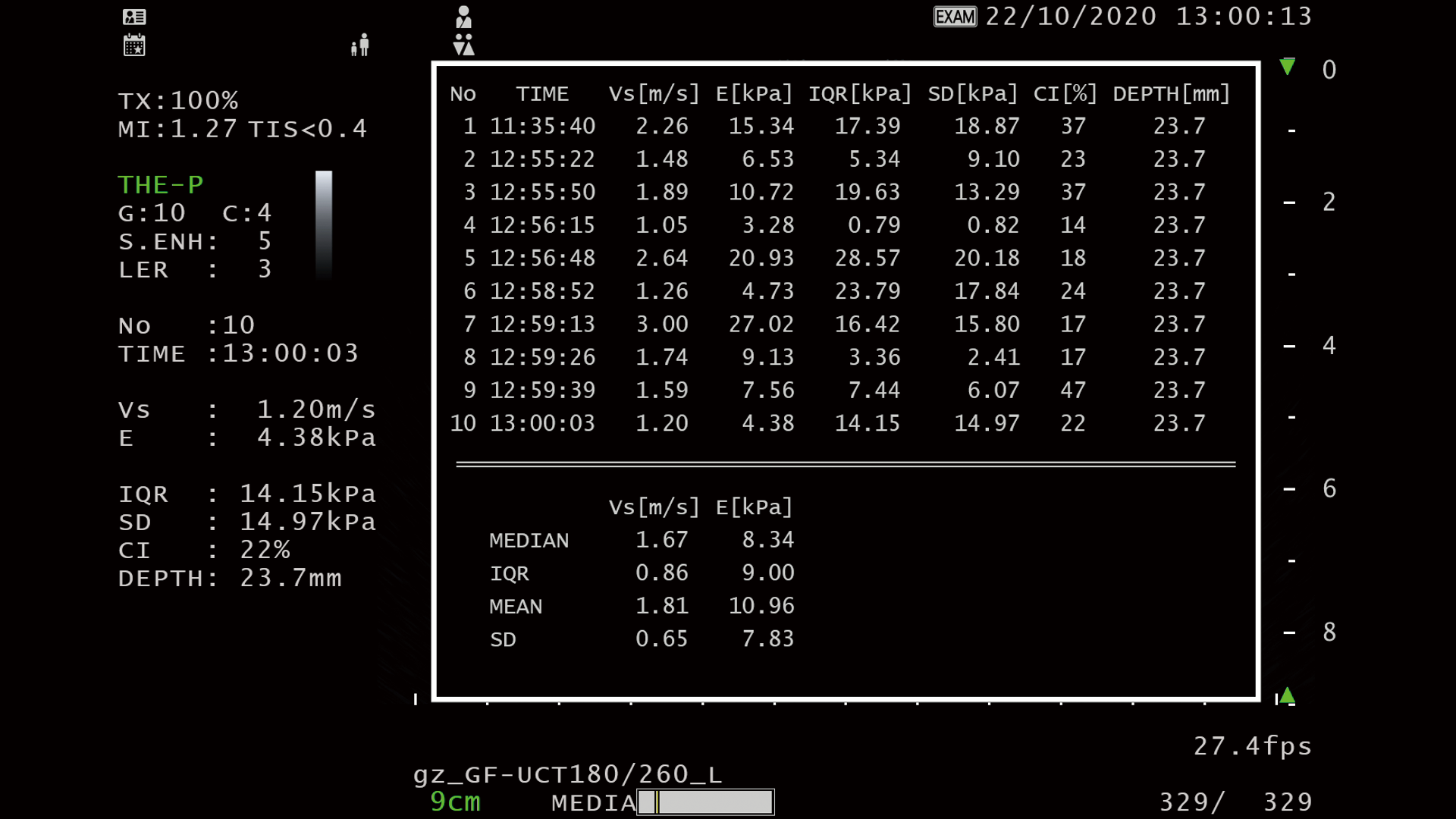Viewport: 1456px width, 819px height.
Task: Click the green 9cm depth value
Action: tap(455, 802)
